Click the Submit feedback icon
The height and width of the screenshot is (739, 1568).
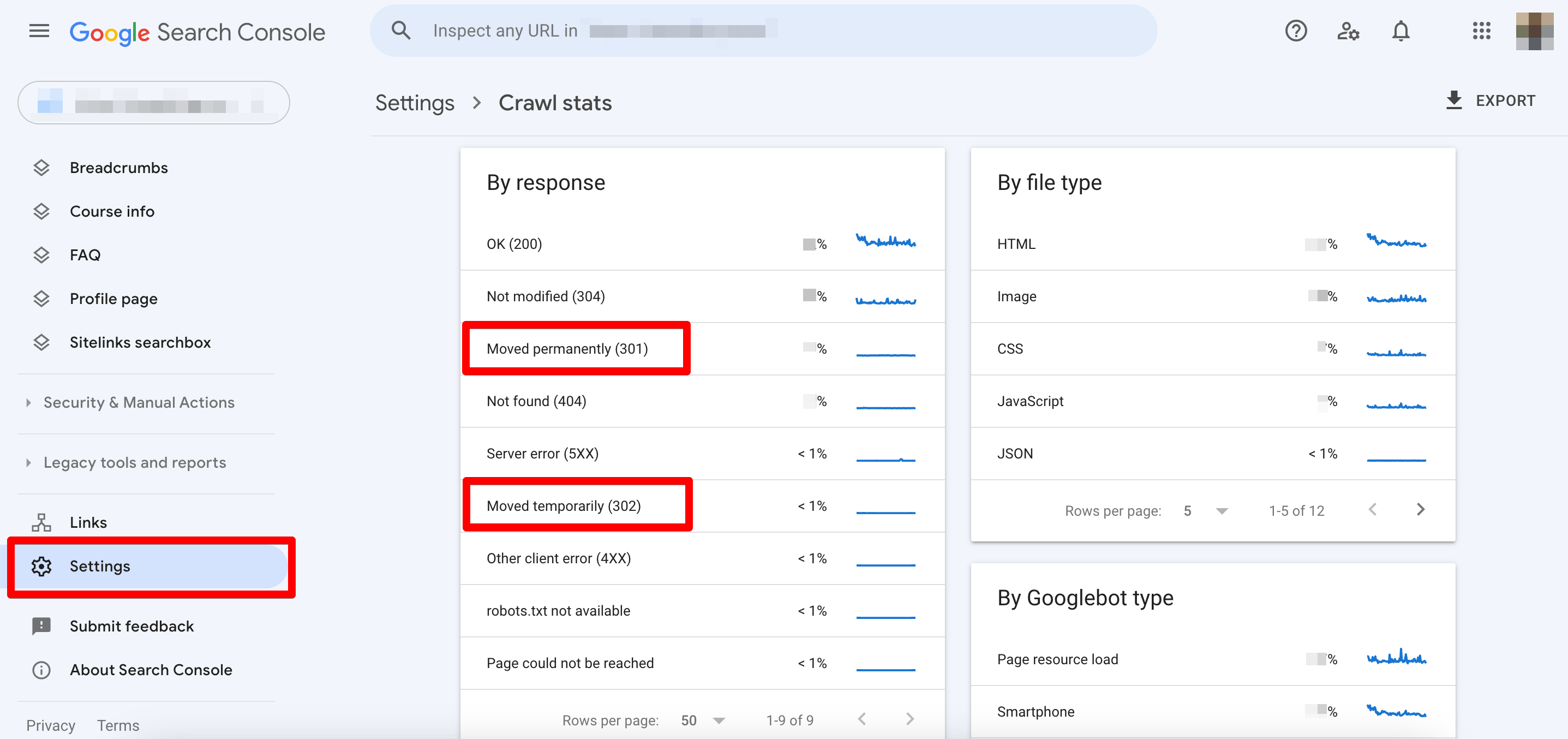(x=41, y=626)
